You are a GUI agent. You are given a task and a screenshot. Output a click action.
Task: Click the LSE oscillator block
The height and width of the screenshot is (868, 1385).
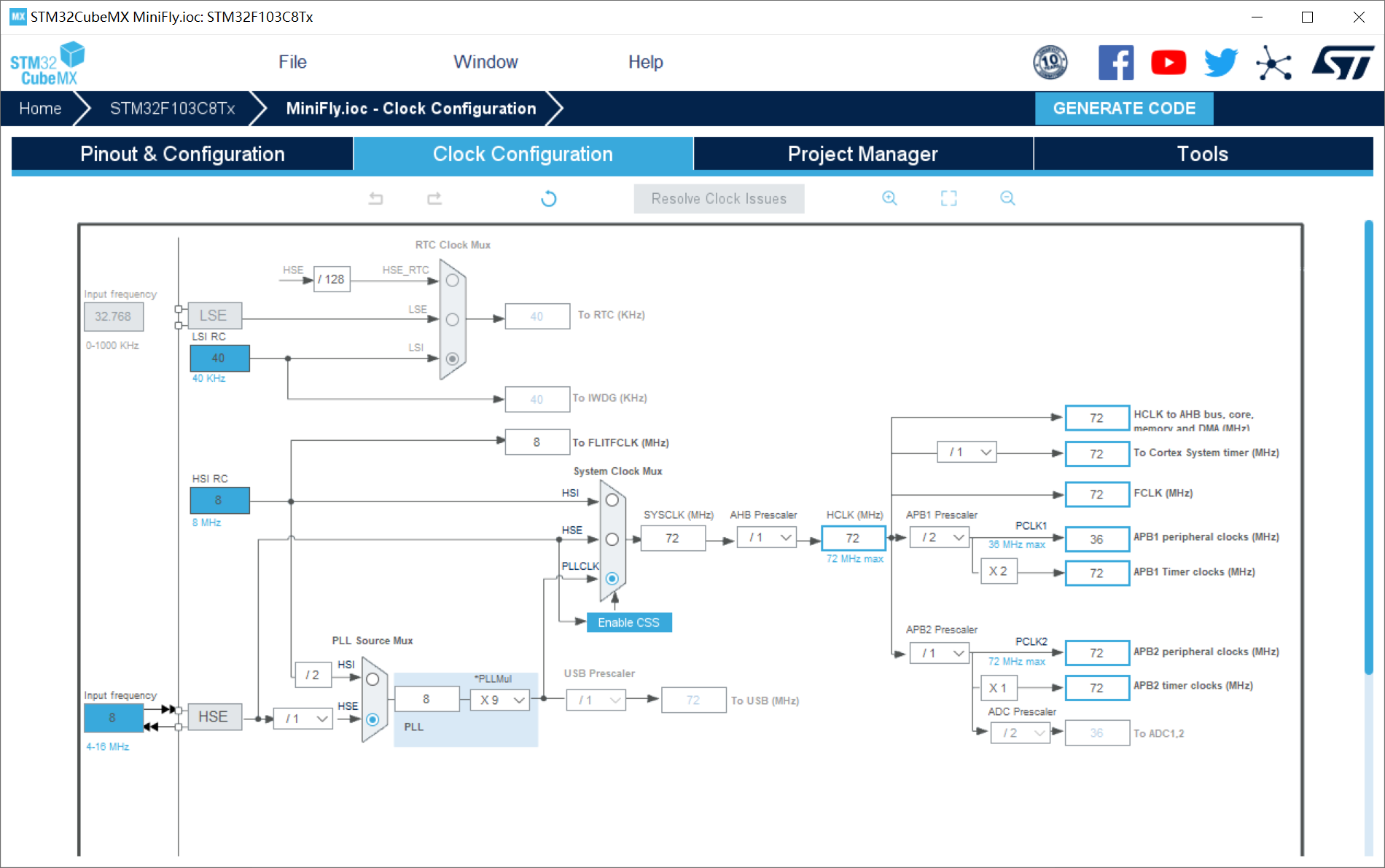click(x=214, y=316)
